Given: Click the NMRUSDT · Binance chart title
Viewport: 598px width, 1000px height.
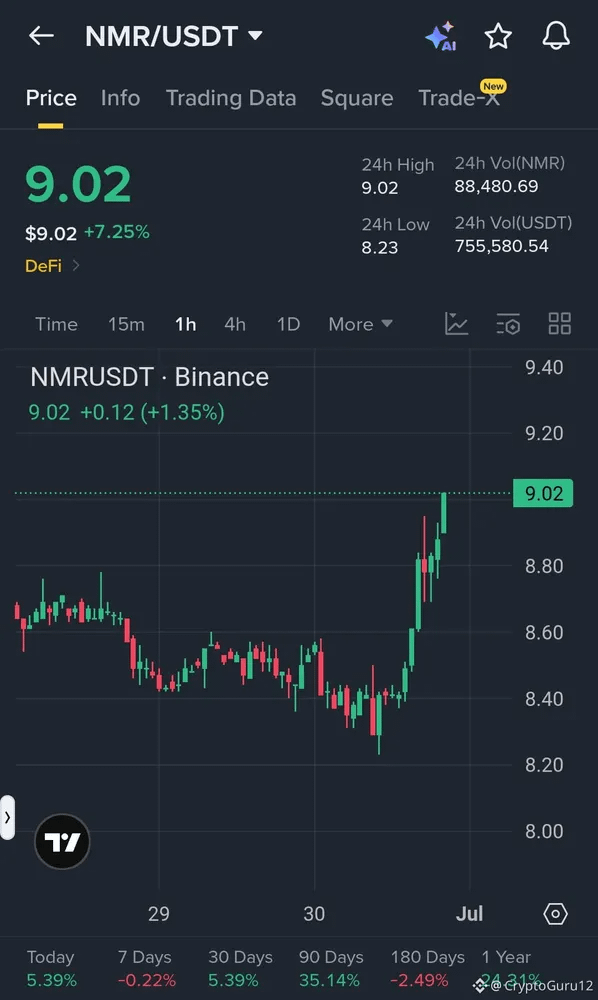Looking at the screenshot, I should (x=149, y=378).
